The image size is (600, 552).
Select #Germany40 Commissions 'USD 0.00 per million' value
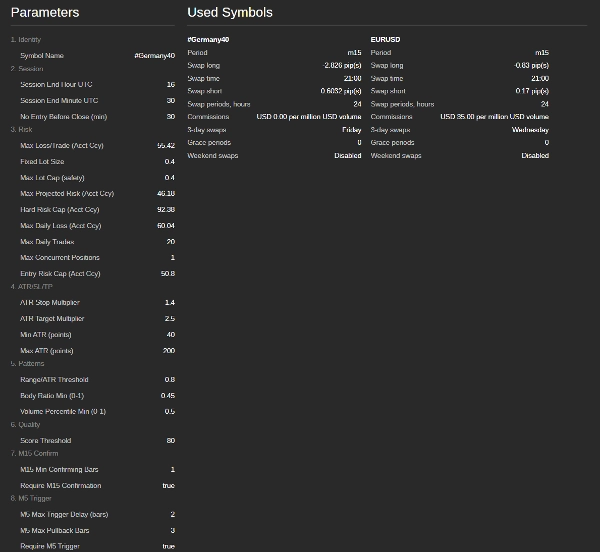tap(309, 117)
